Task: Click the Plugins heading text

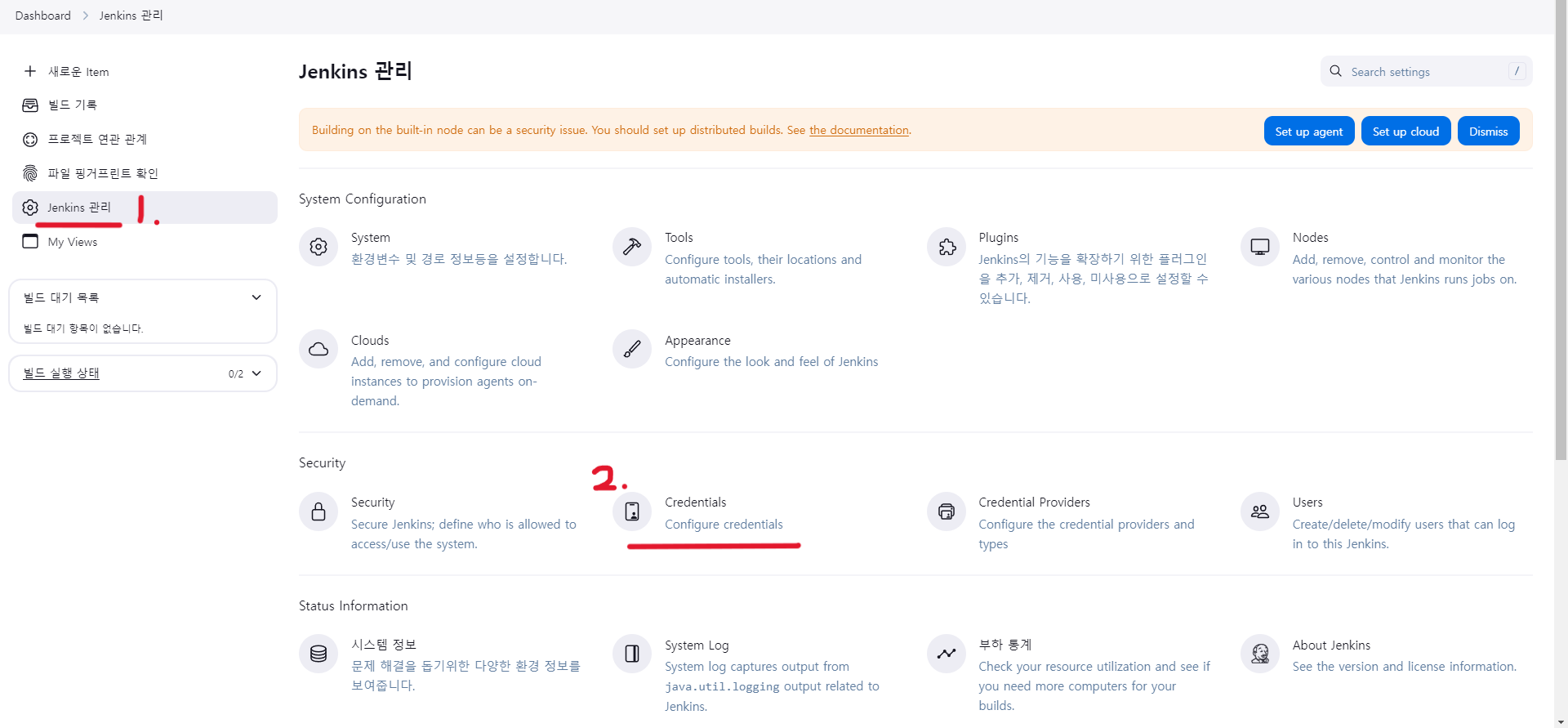Action: click(999, 238)
